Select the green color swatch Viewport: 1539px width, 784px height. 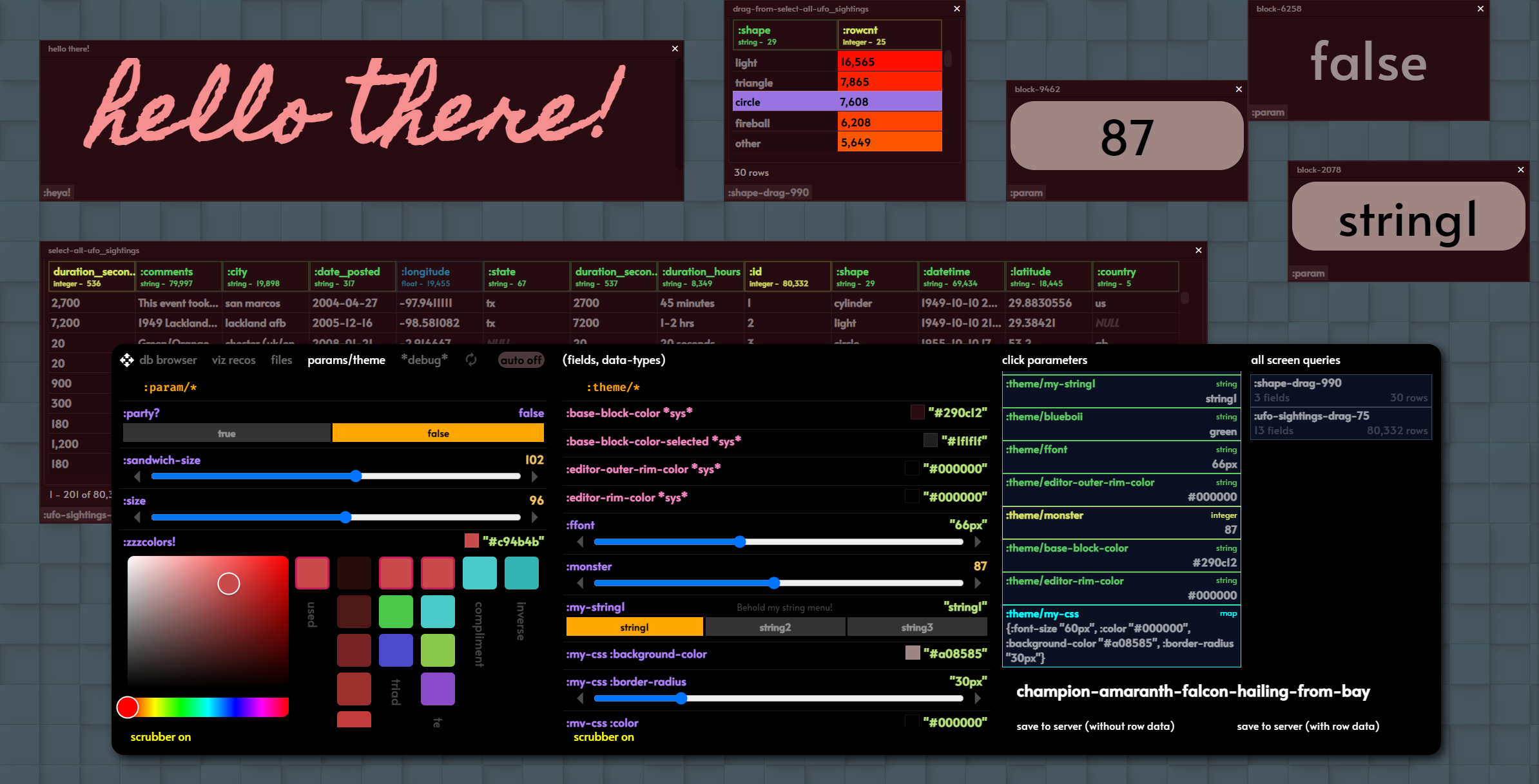pyautogui.click(x=396, y=612)
